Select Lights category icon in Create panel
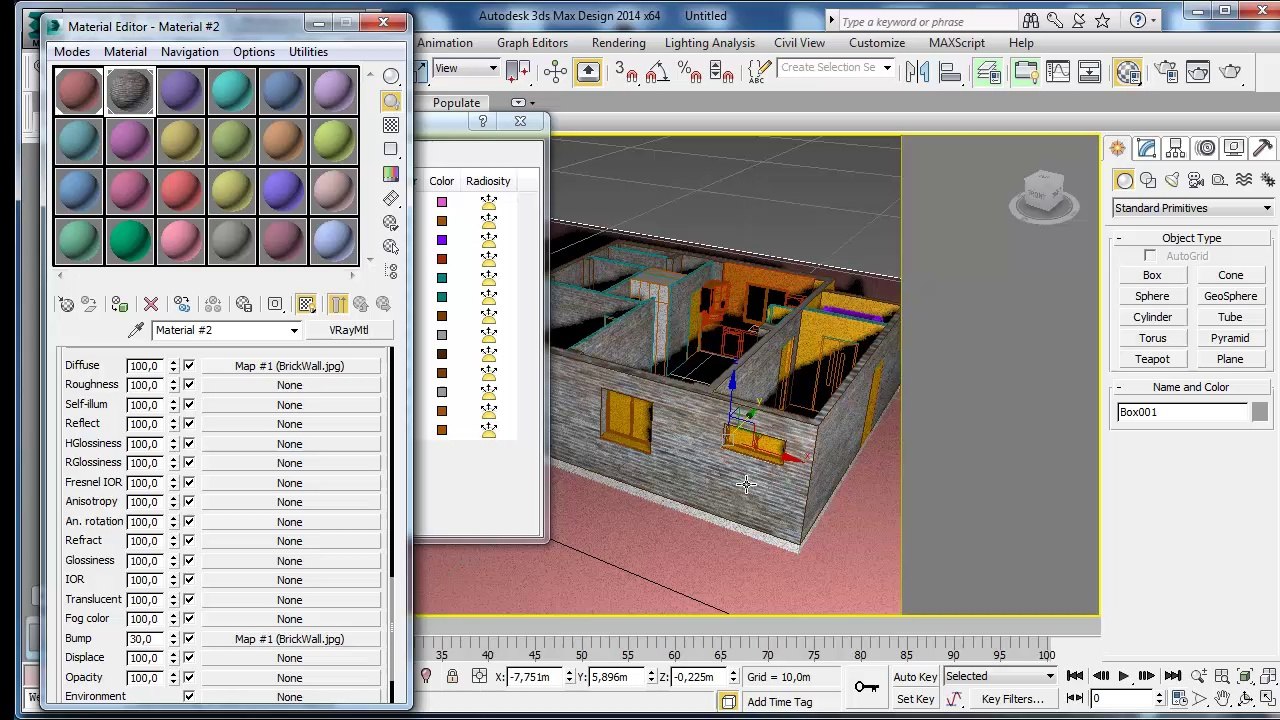1280x720 pixels. pos(1172,180)
